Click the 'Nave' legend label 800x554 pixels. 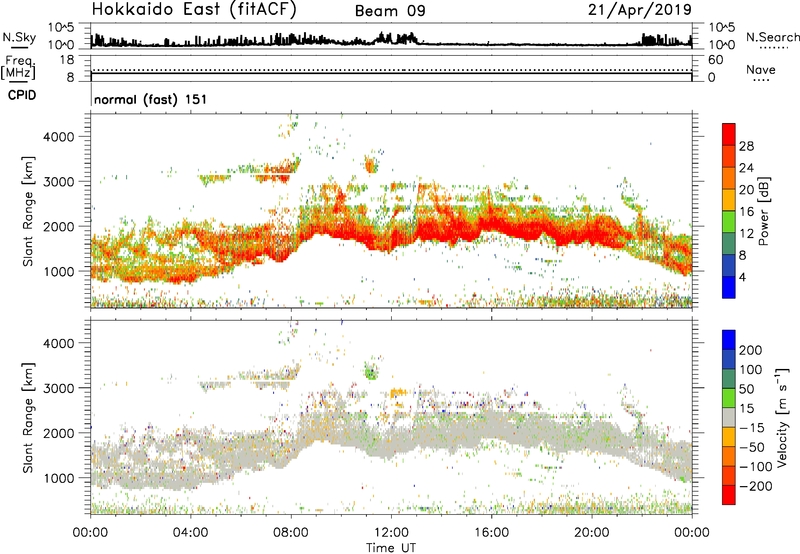point(761,69)
